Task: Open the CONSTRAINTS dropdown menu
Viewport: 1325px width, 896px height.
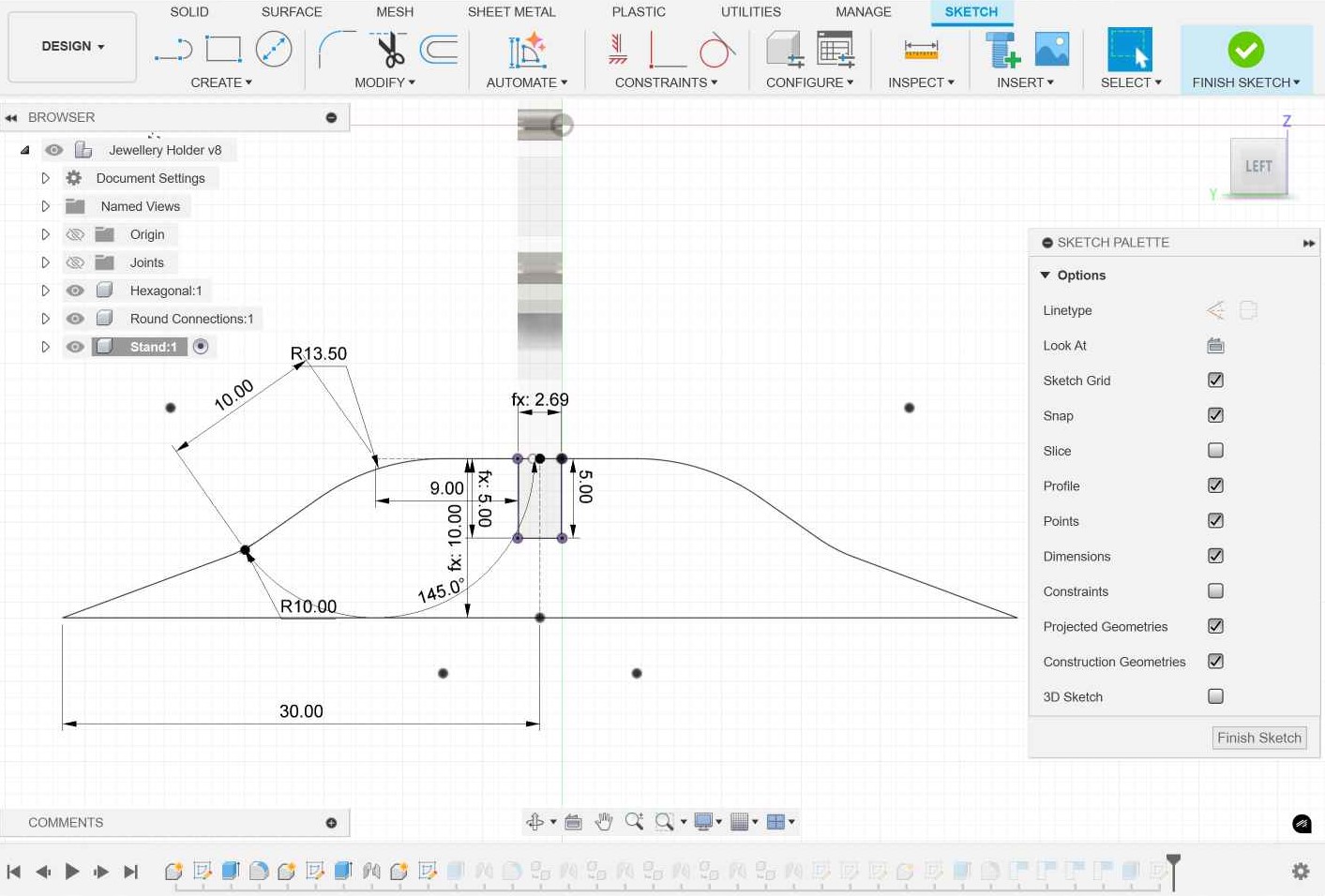Action: click(666, 82)
